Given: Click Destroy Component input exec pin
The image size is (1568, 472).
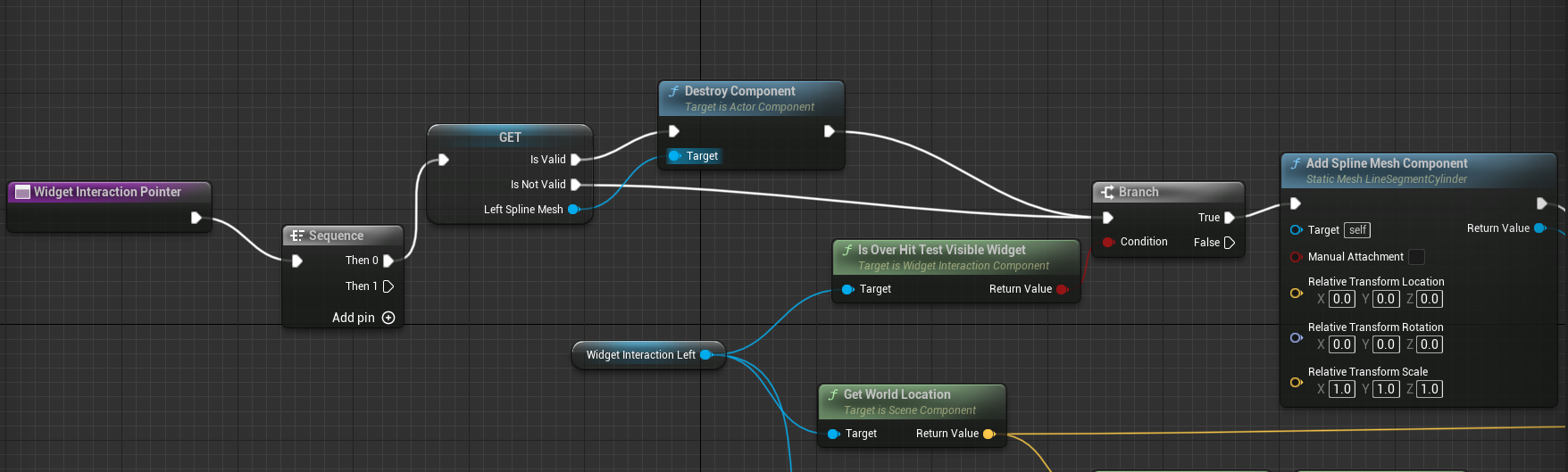Looking at the screenshot, I should pyautogui.click(x=674, y=131).
